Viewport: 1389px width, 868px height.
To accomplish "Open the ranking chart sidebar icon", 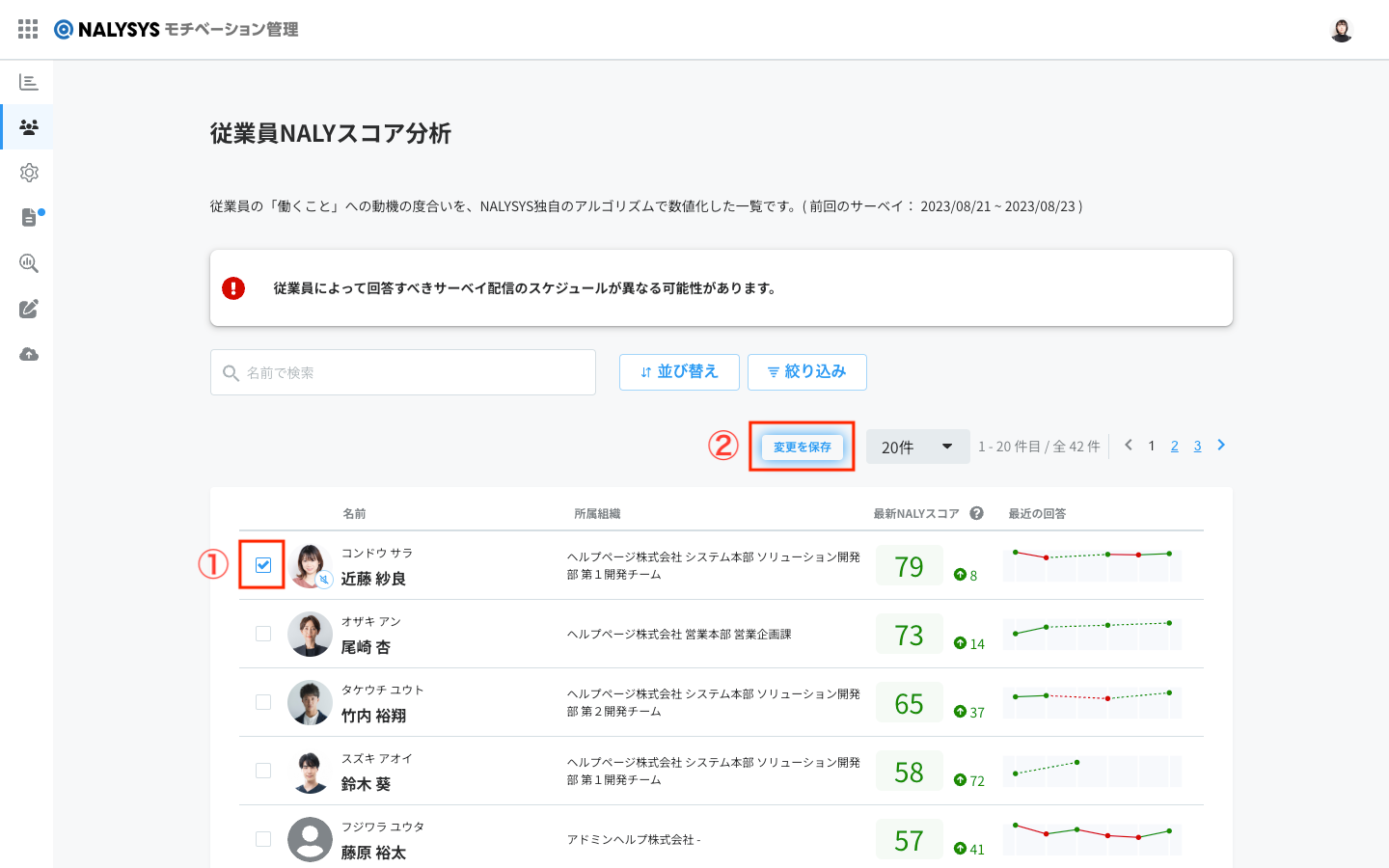I will (29, 82).
